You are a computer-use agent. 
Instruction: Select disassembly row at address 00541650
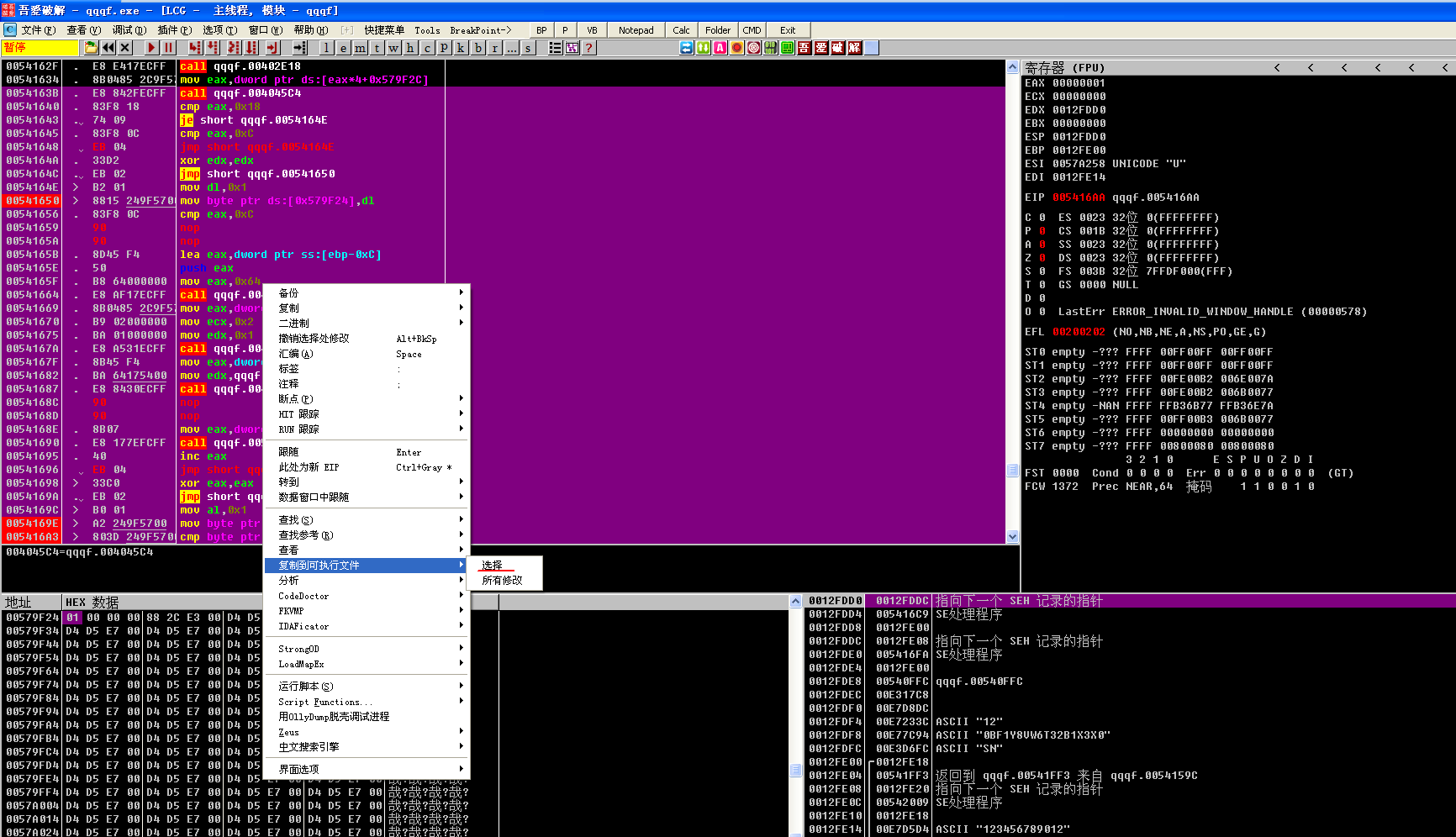[x=504, y=201]
